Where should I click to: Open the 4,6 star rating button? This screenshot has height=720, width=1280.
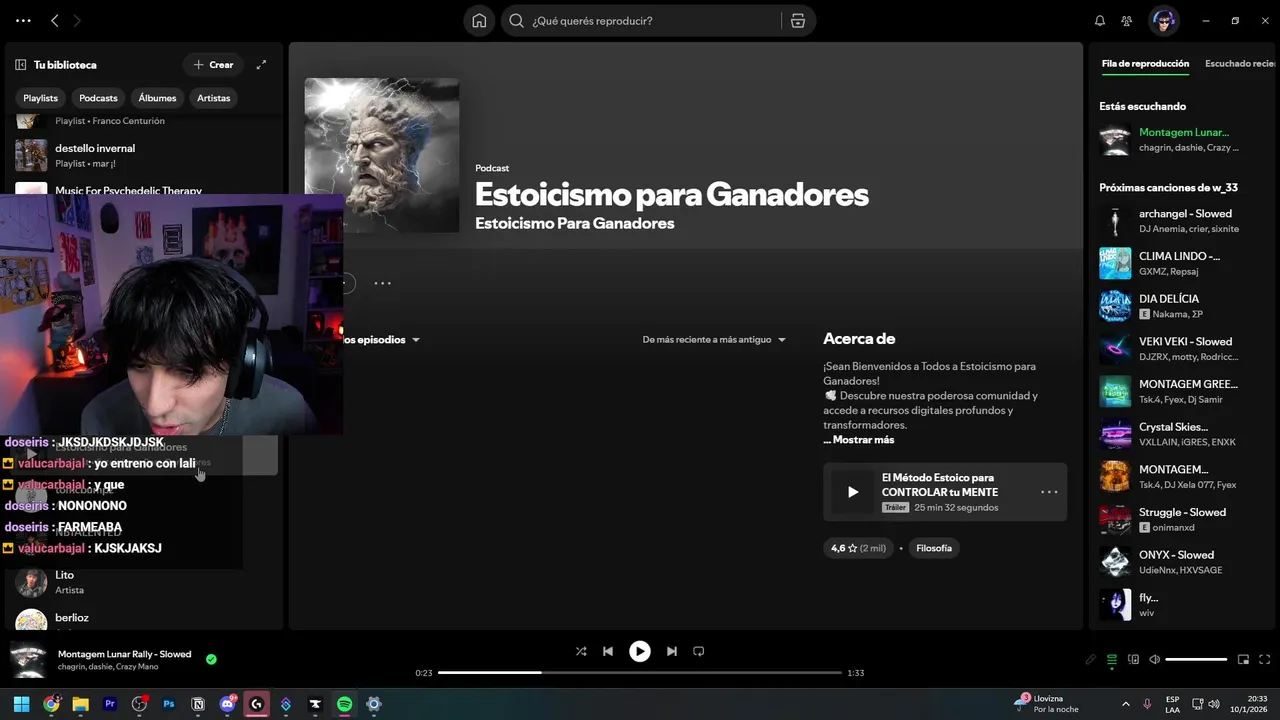tap(858, 548)
